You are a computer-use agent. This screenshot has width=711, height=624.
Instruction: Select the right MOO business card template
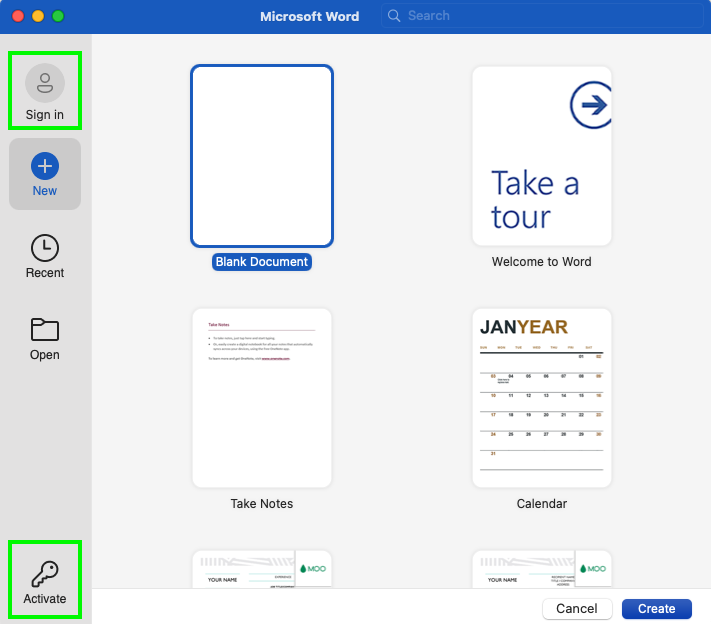542,569
